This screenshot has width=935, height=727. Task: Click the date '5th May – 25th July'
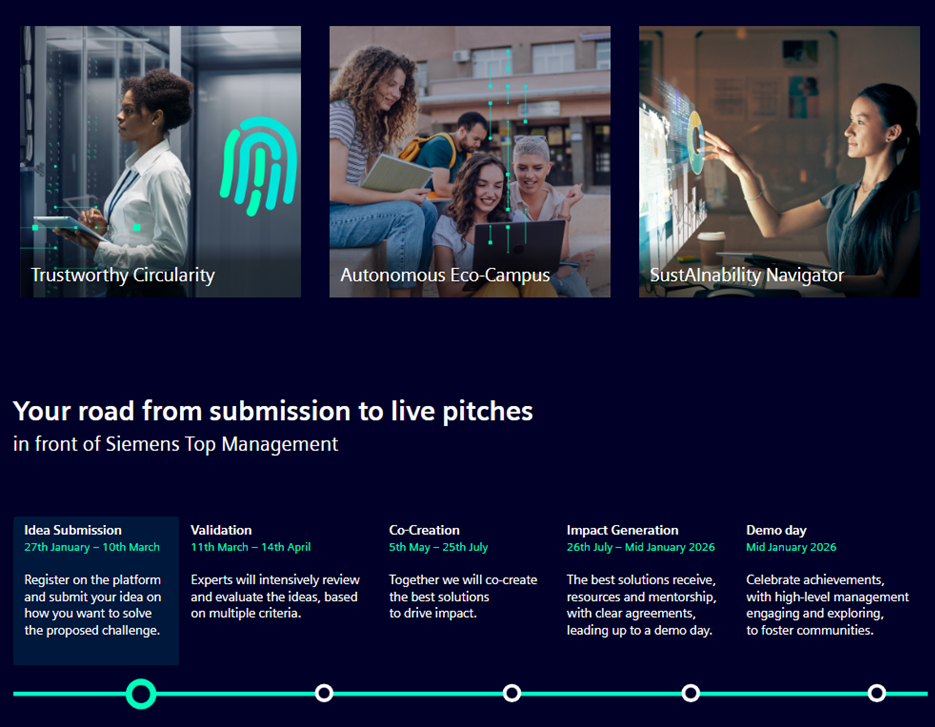click(438, 547)
